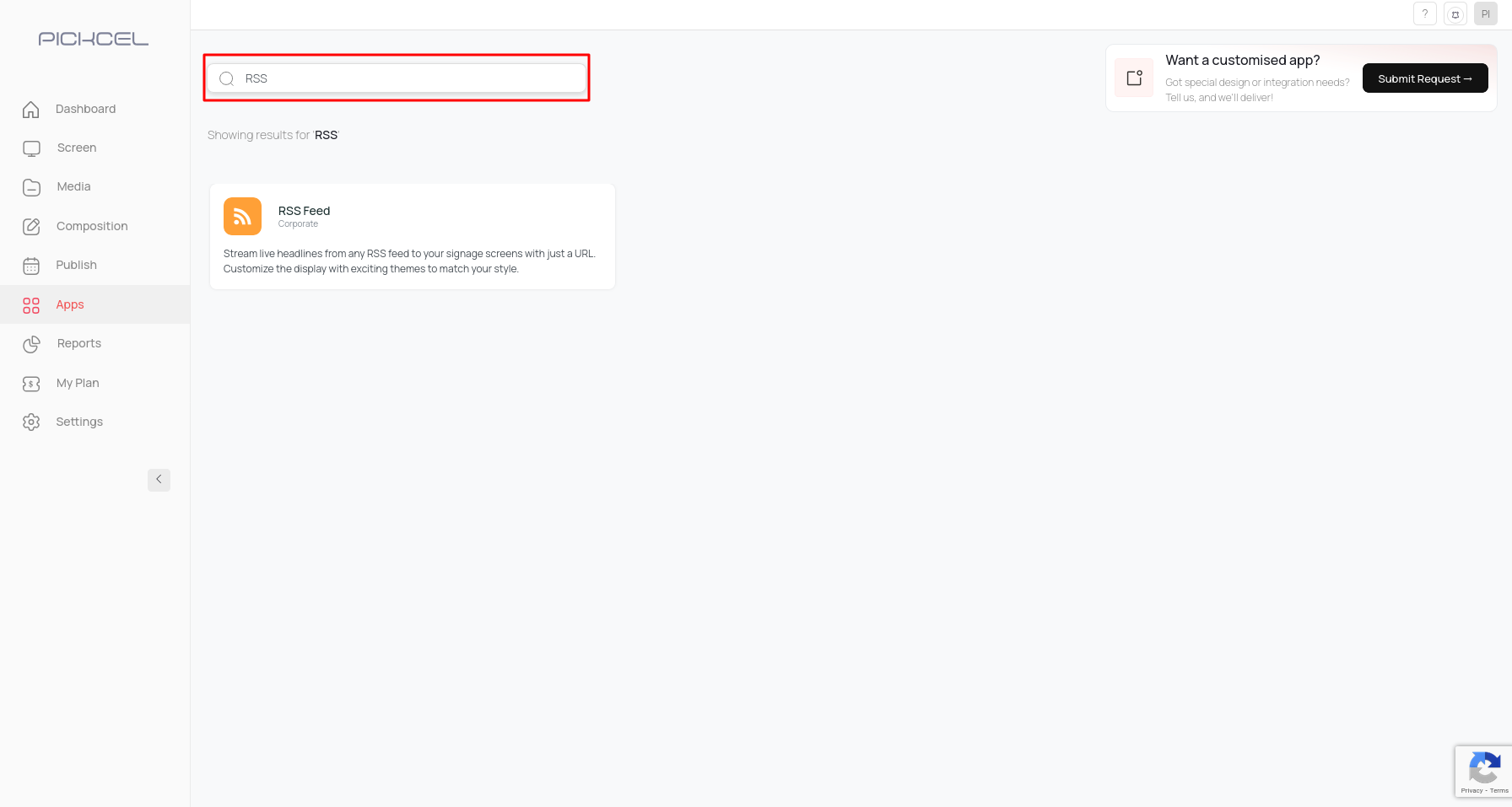This screenshot has height=807, width=1512.
Task: Select the Apps grid icon
Action: [x=31, y=305]
